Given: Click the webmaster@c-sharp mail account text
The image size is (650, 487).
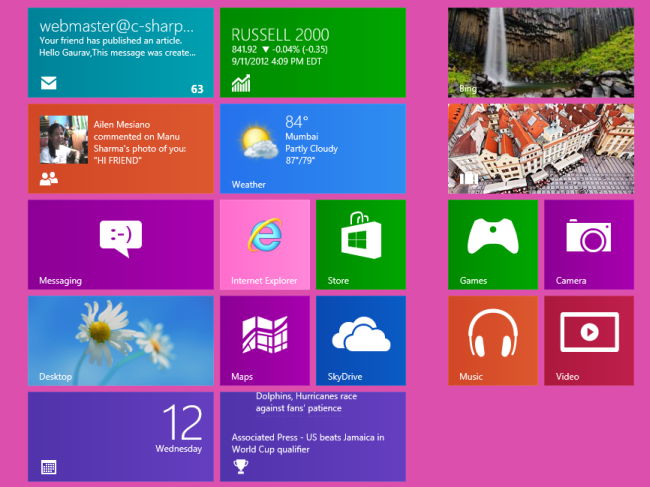Looking at the screenshot, I should pos(116,26).
